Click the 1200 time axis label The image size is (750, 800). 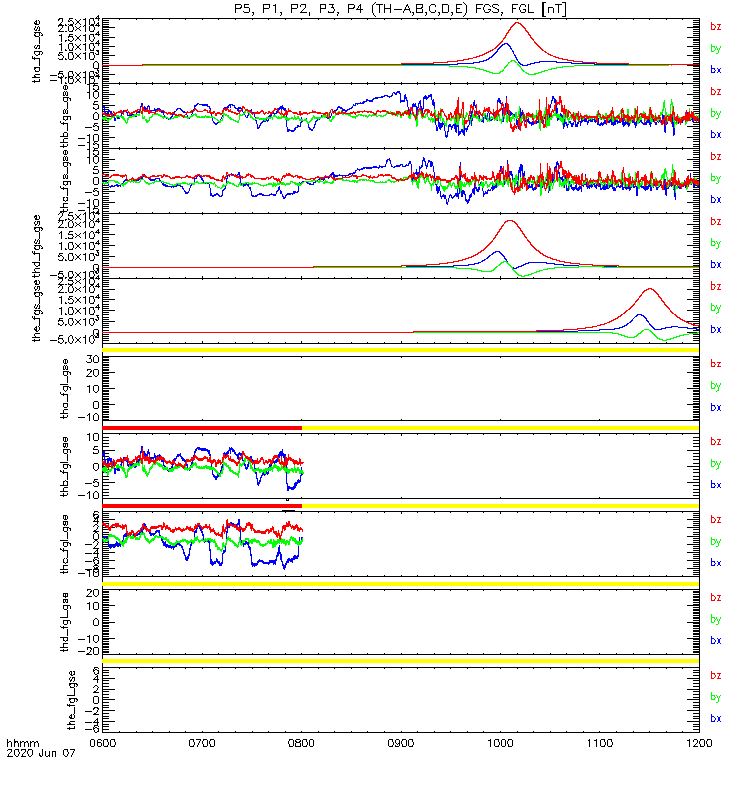(x=699, y=743)
